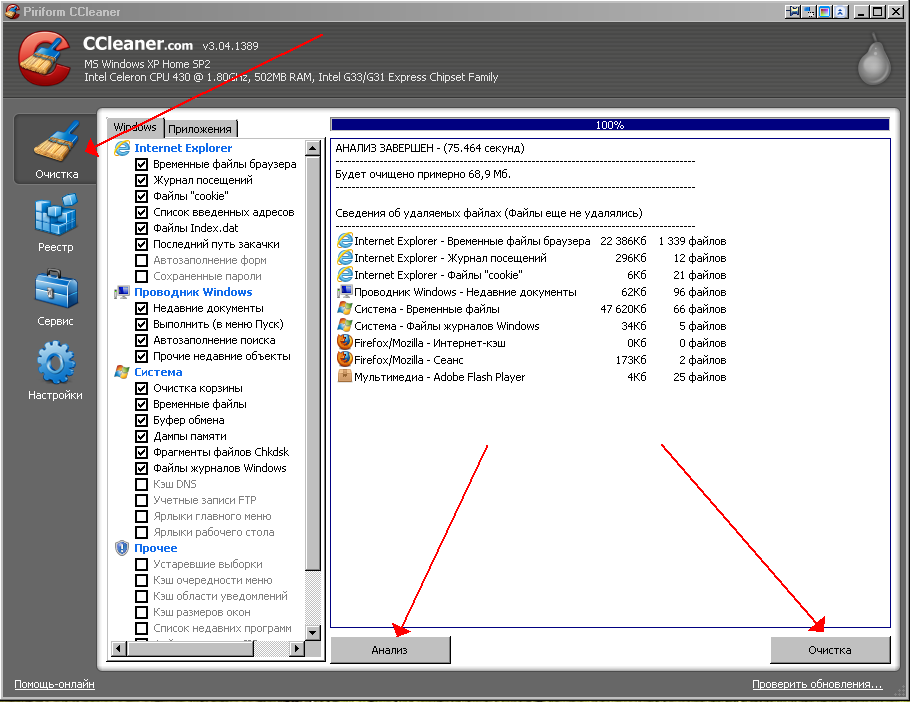The image size is (910, 702).
Task: Enable Учетные записи FTP checkbox
Action: tap(141, 500)
